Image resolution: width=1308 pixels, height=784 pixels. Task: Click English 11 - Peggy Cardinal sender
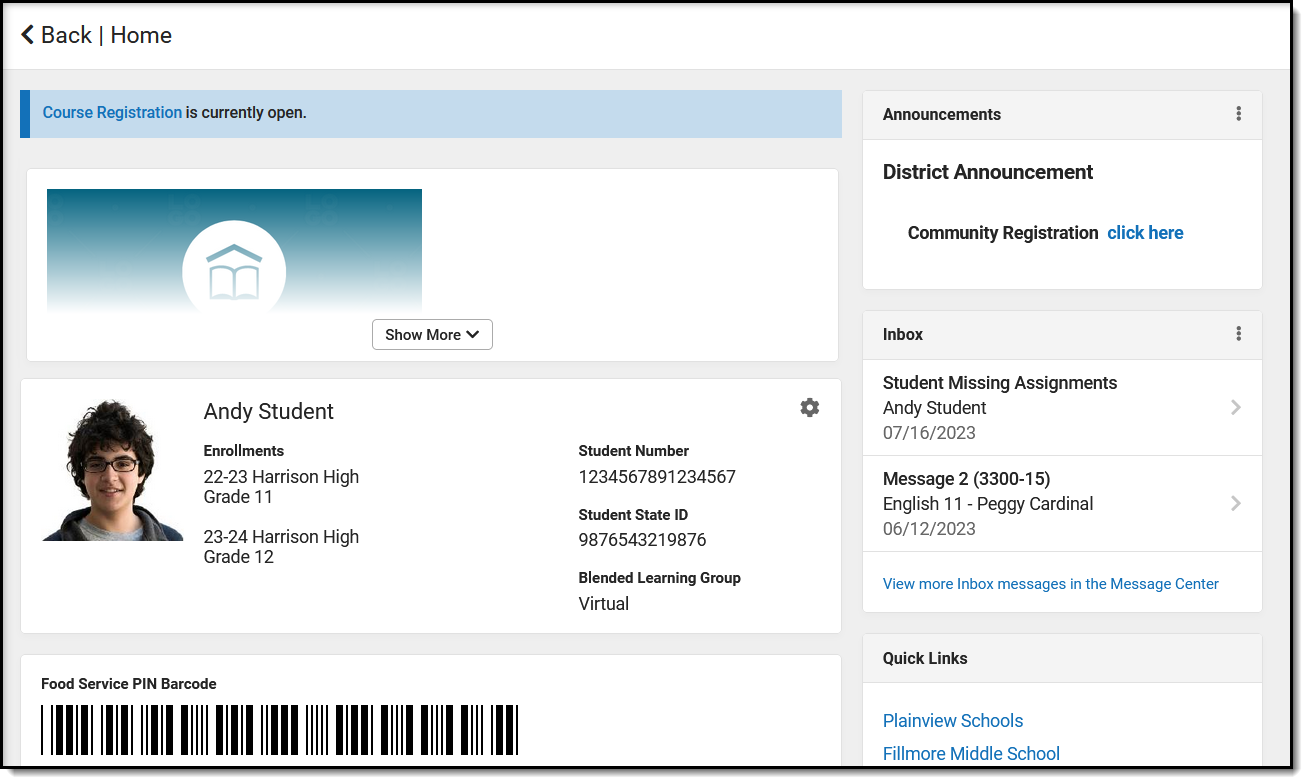pos(988,504)
